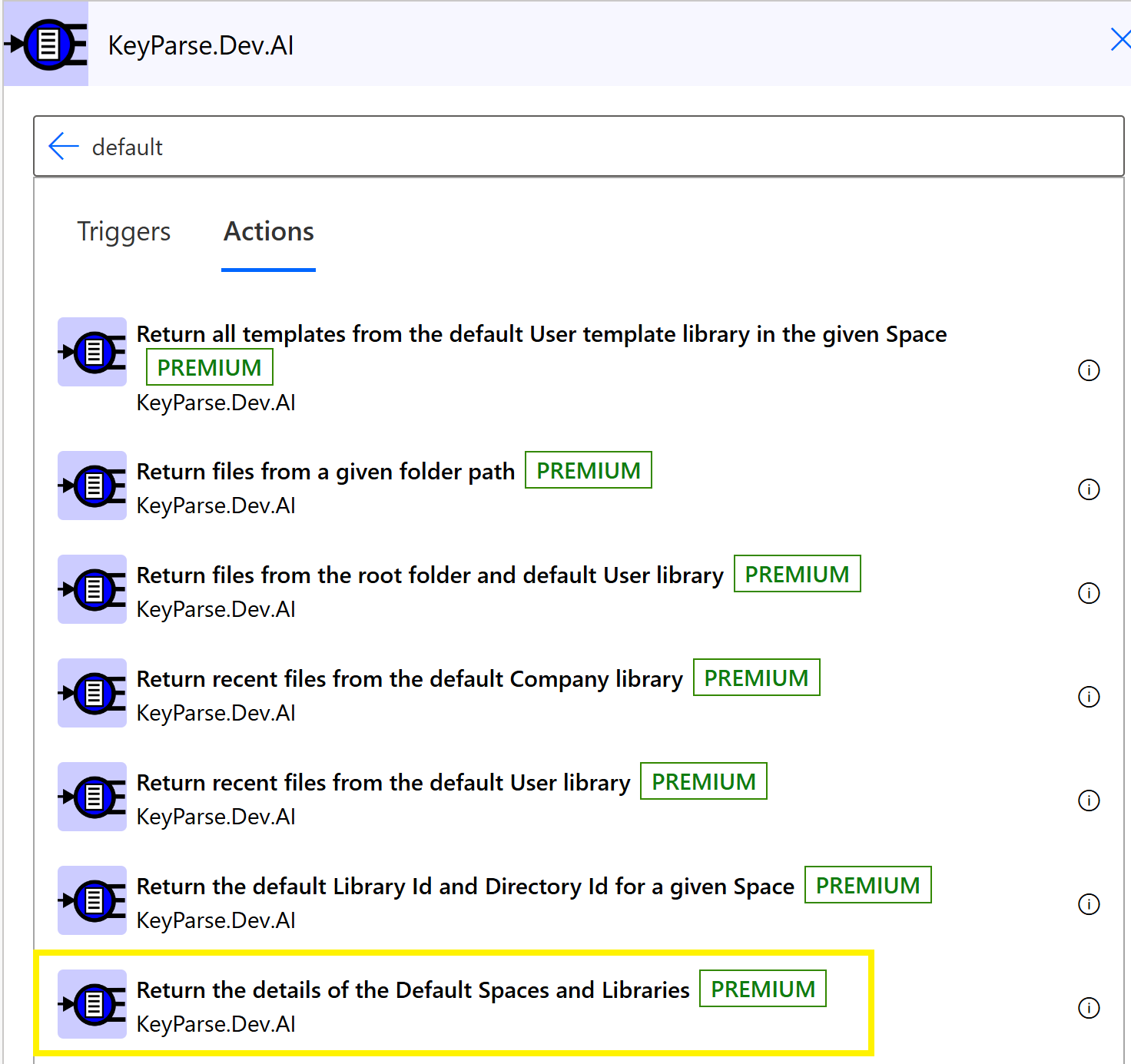
Task: Click 'KeyParse.Dev.AI' subtitle under 'Return files from a given folder path'
Action: pos(216,505)
